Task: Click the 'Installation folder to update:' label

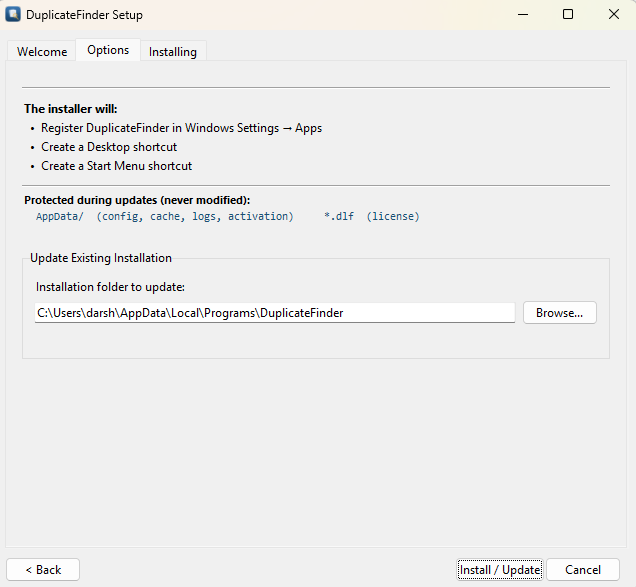Action: click(110, 287)
